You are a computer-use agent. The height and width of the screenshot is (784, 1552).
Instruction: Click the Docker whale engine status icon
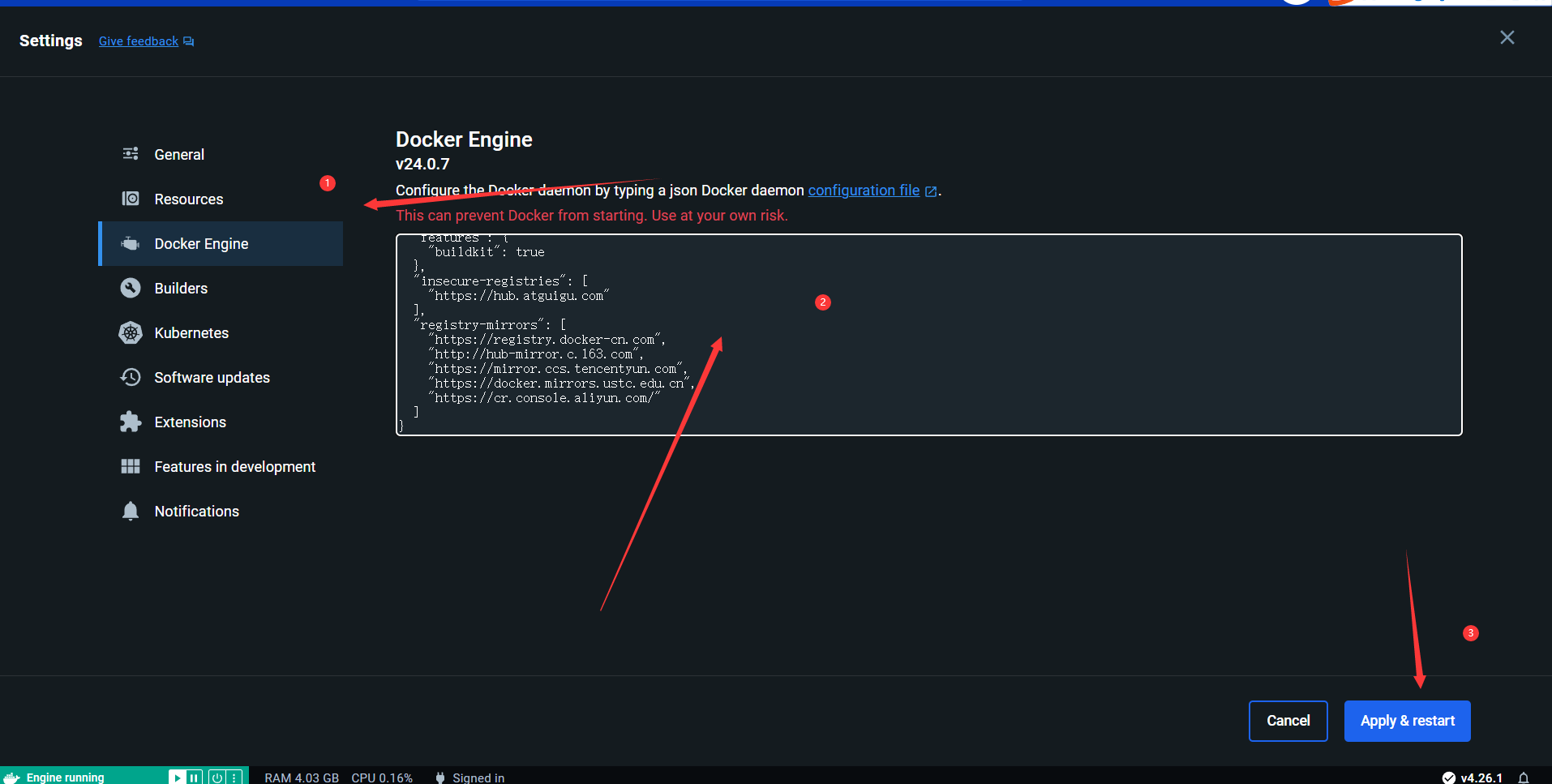[12, 777]
